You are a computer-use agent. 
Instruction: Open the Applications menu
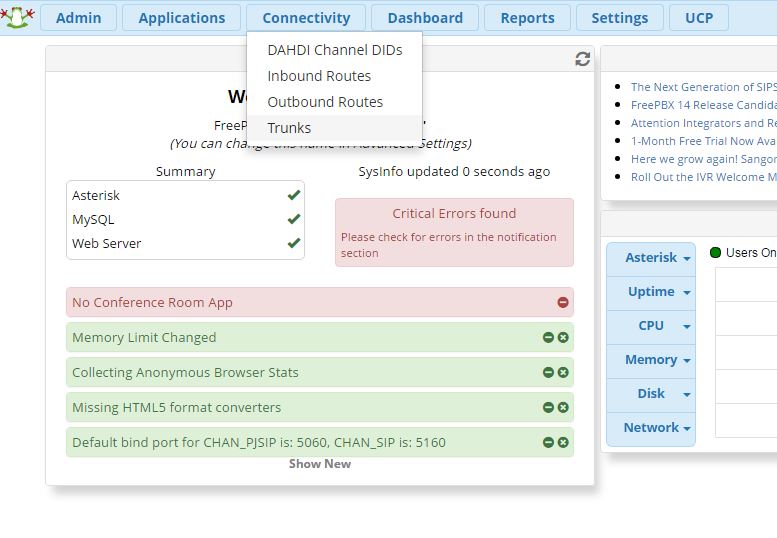click(181, 18)
